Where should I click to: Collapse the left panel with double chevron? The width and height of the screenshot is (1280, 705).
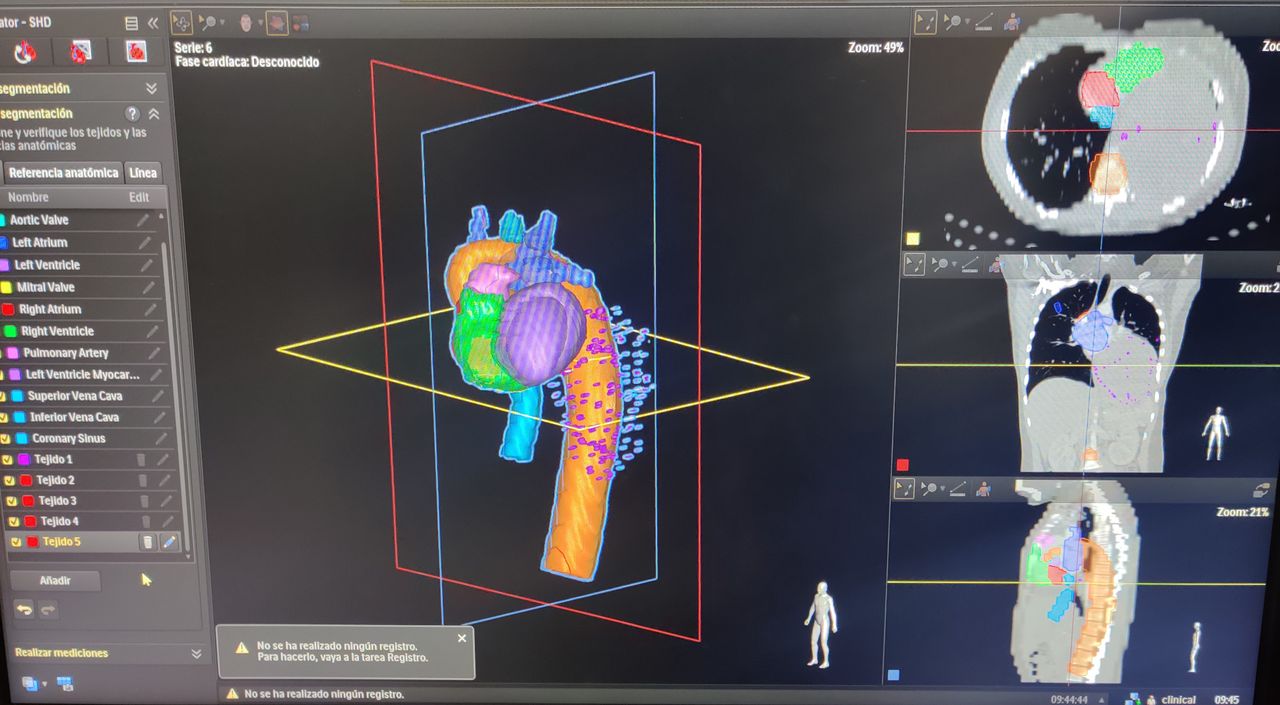(x=153, y=23)
